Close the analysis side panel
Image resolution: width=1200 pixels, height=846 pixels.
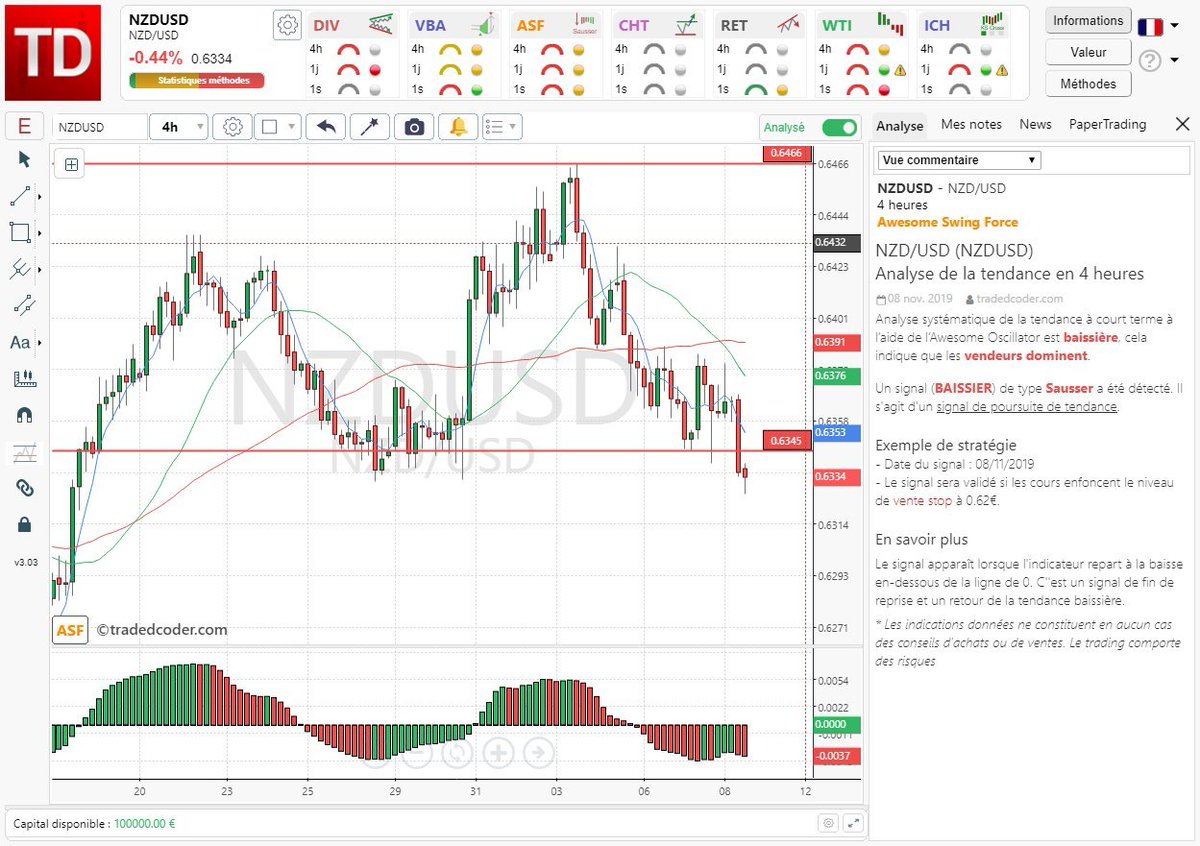click(1182, 125)
